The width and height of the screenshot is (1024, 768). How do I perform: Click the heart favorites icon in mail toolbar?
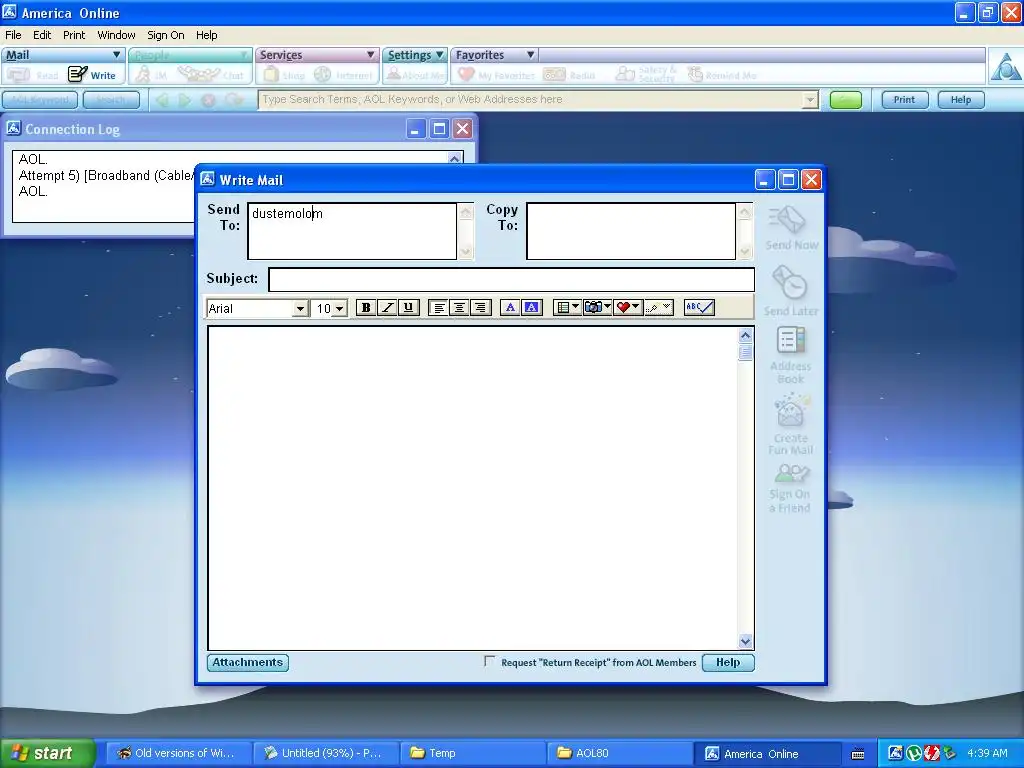pyautogui.click(x=623, y=308)
